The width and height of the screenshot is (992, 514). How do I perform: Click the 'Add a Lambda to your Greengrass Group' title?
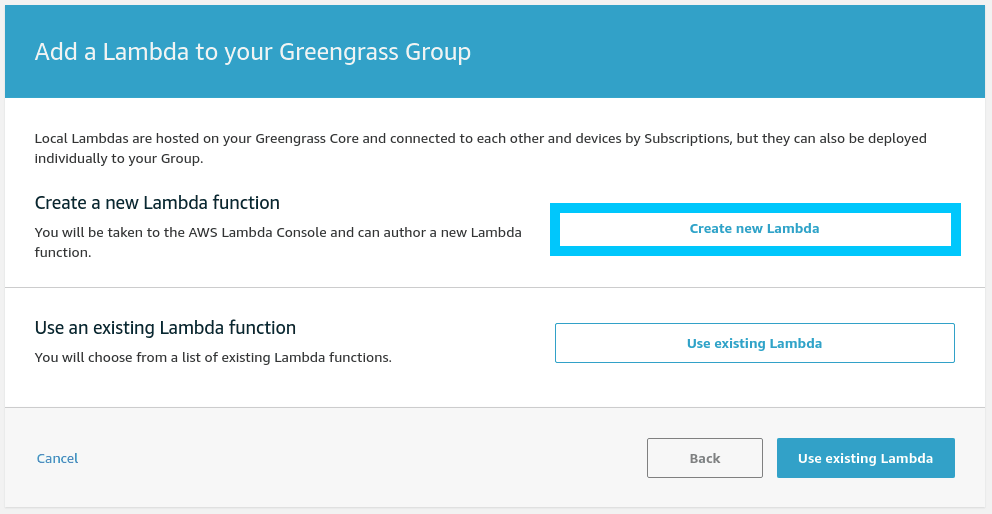pyautogui.click(x=252, y=52)
